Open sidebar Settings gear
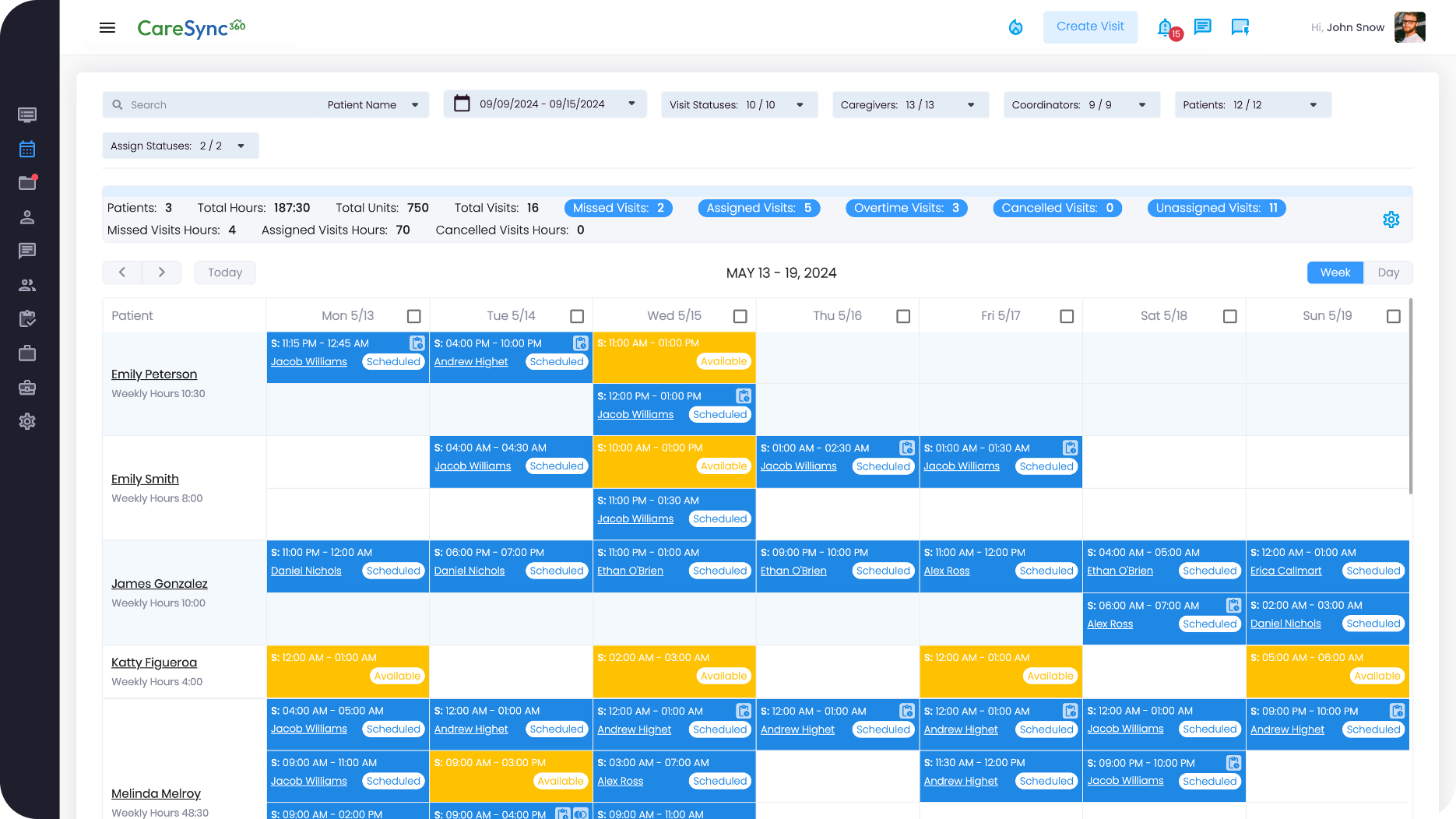Screen dimensions: 1456x819 click(x=27, y=421)
